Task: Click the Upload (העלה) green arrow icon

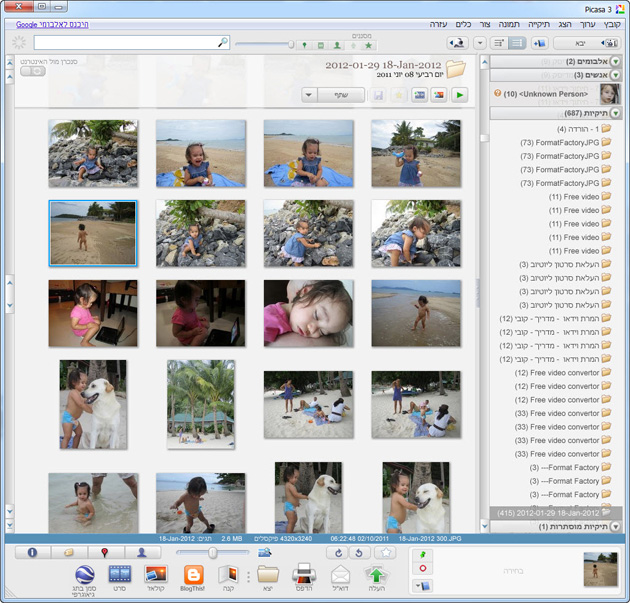Action: (376, 576)
